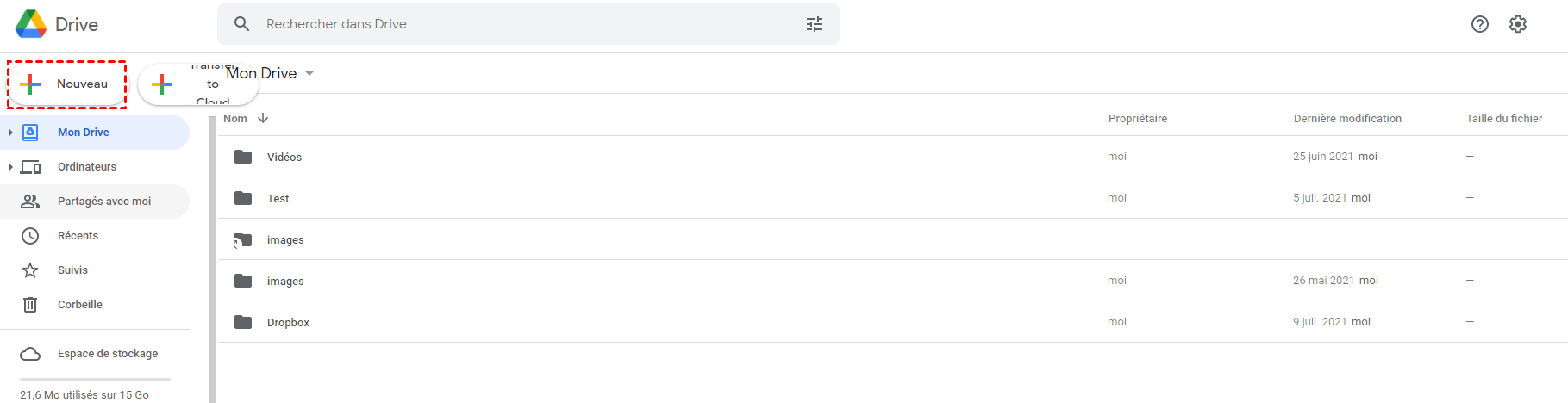Click the storage usage progress bar
Viewport: 1568px width, 403px height.
pyautogui.click(x=95, y=379)
